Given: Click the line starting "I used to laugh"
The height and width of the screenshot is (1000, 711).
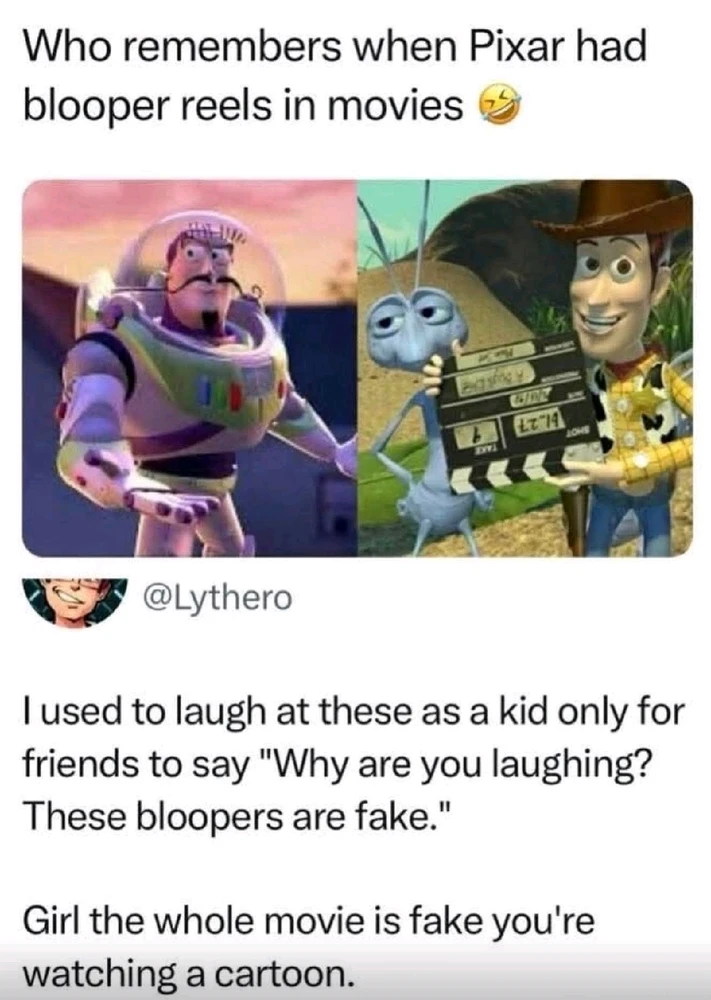Looking at the screenshot, I should [354, 712].
